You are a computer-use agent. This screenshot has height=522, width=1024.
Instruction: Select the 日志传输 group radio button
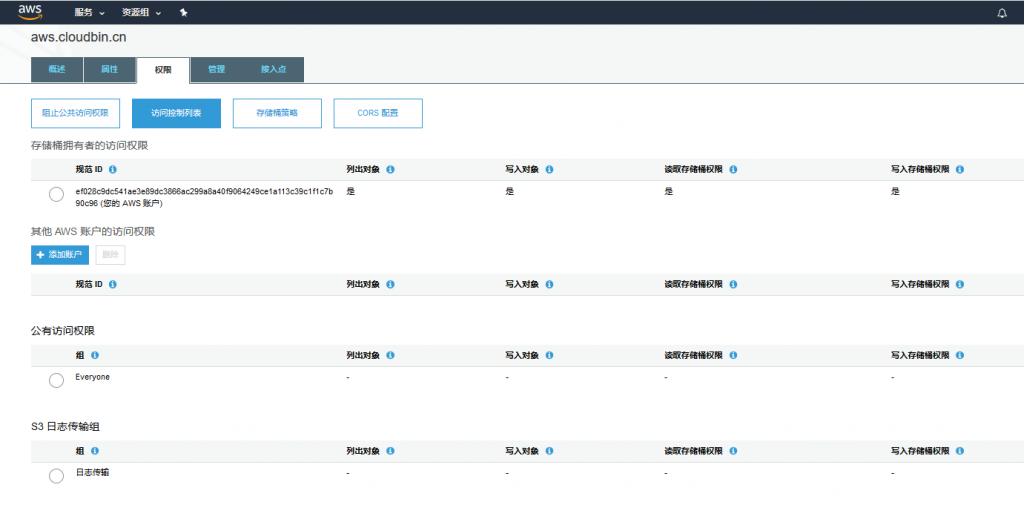(x=57, y=476)
